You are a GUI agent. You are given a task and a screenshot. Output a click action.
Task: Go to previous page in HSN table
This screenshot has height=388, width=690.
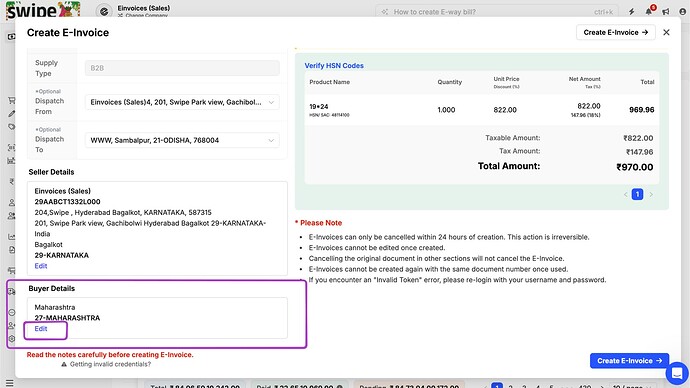pyautogui.click(x=625, y=194)
